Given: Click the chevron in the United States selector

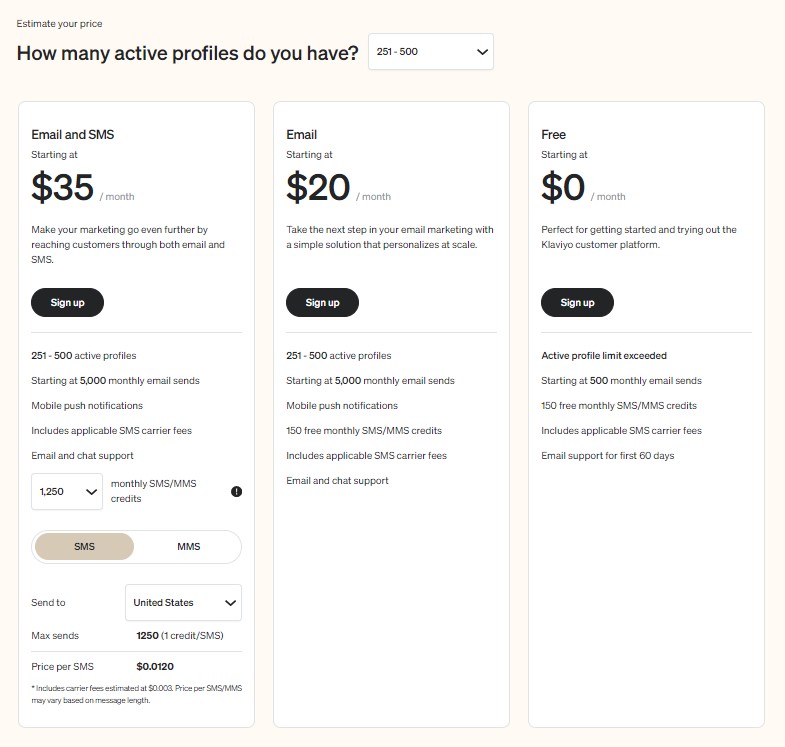Looking at the screenshot, I should point(230,602).
